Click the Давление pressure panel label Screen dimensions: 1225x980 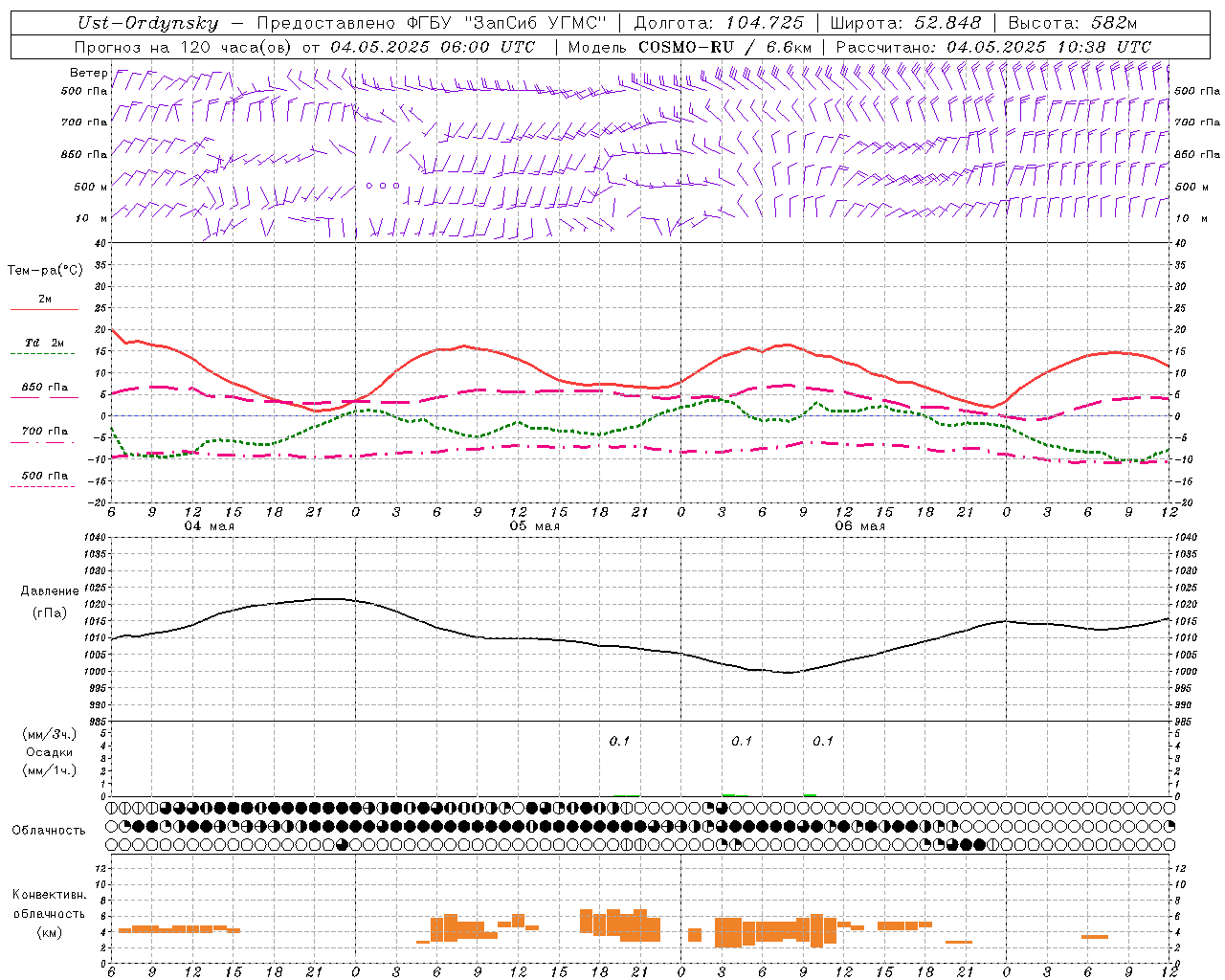point(50,591)
